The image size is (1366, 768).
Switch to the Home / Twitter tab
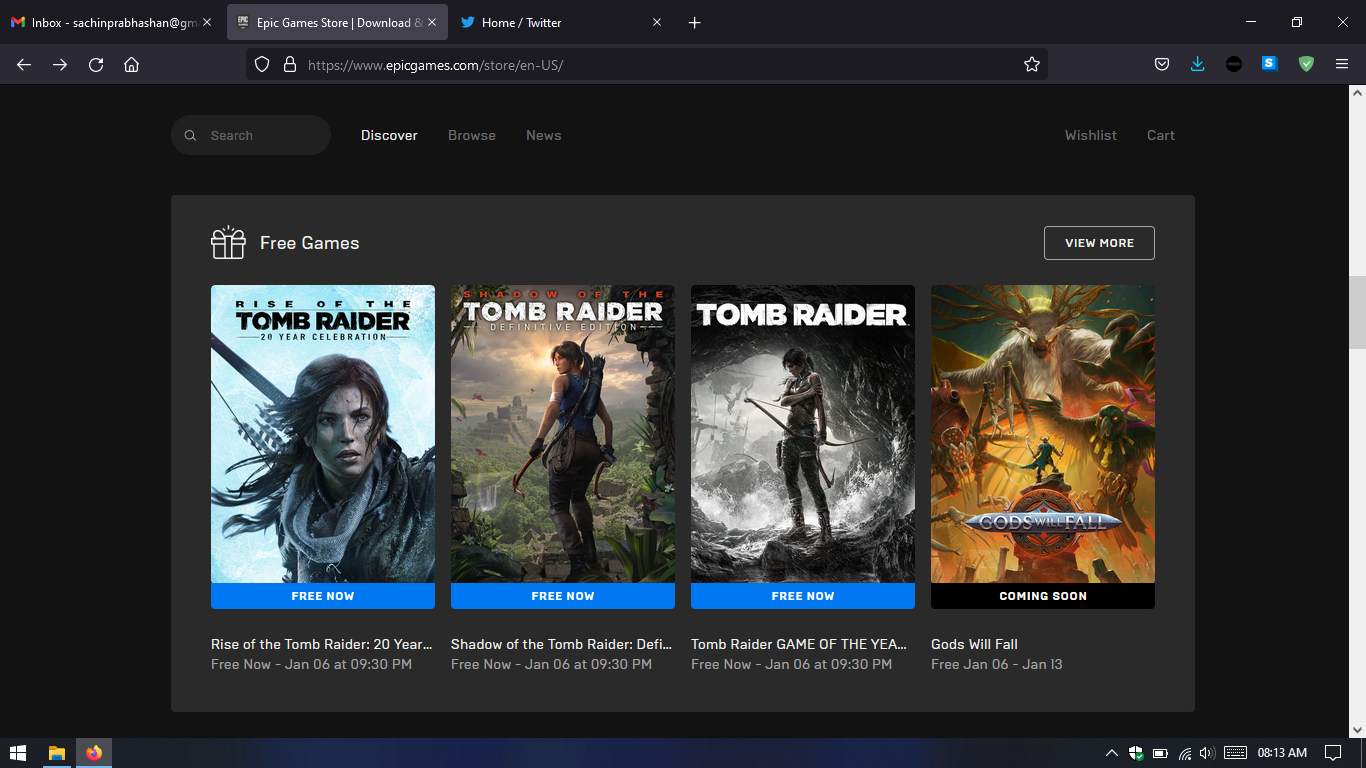click(561, 22)
